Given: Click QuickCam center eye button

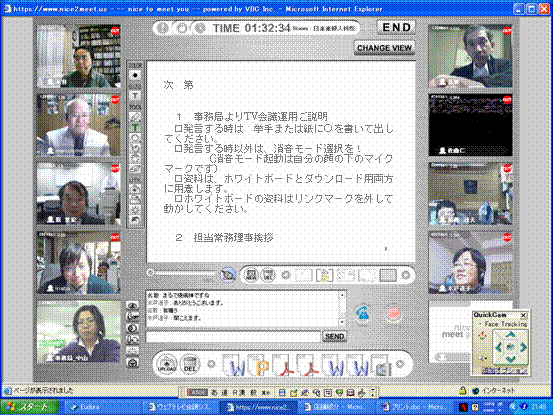Looking at the screenshot, I should (x=510, y=347).
